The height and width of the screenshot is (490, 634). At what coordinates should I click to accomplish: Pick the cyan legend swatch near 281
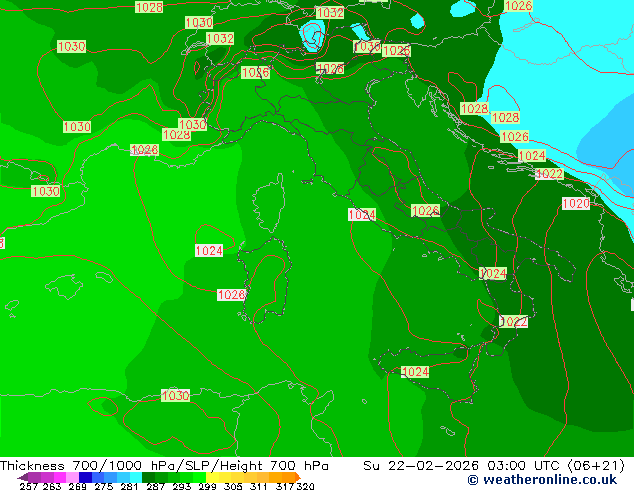point(136,477)
